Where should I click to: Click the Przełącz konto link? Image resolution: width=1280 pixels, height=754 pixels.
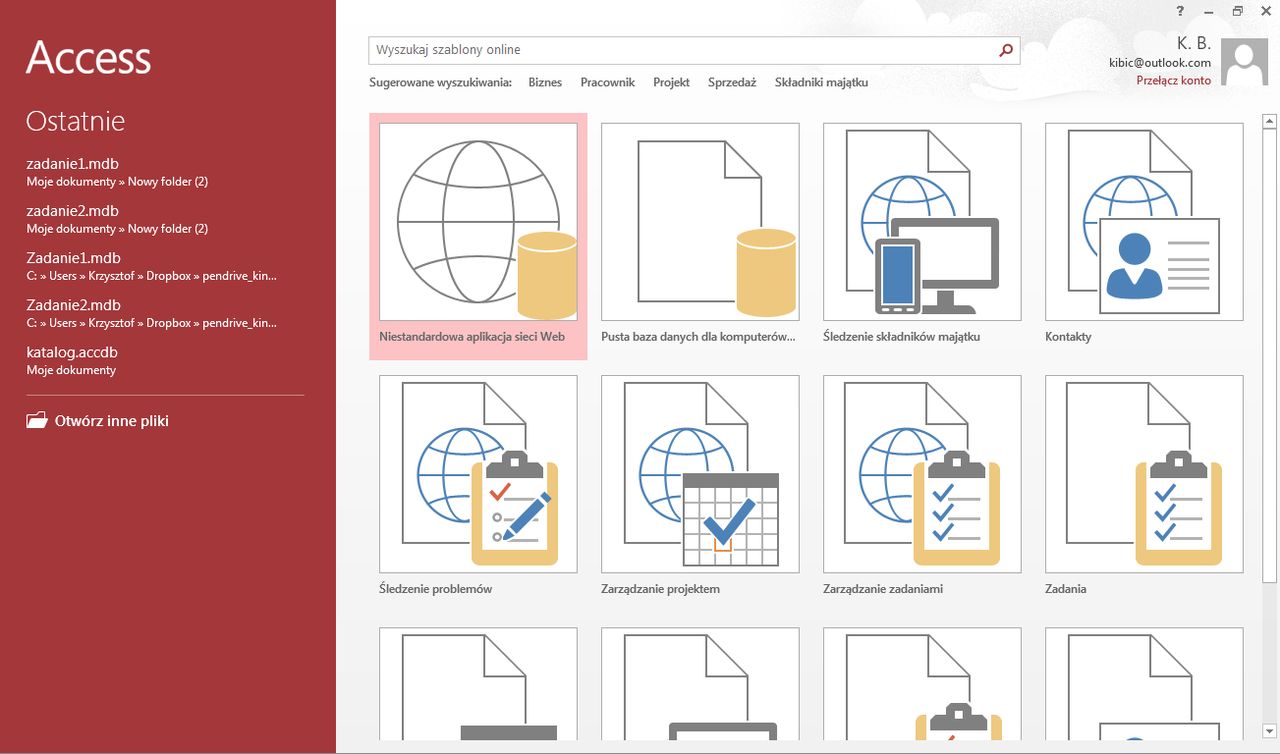point(1173,81)
